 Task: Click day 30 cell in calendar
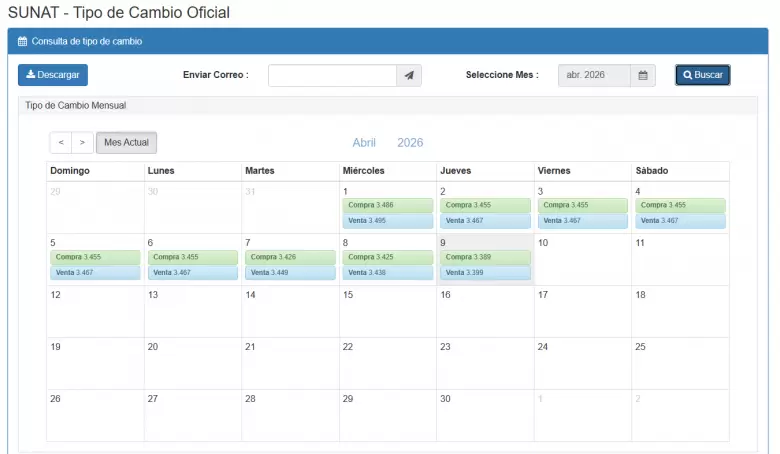click(x=485, y=415)
